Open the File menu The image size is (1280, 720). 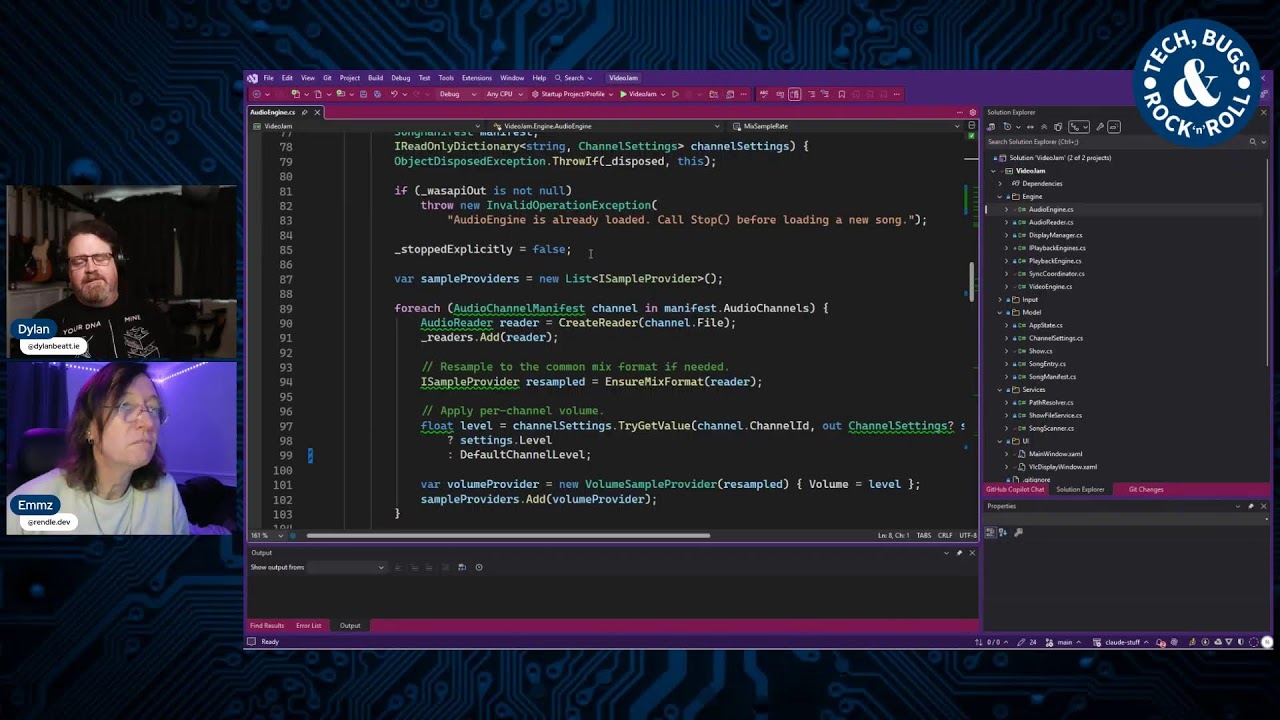[x=268, y=78]
